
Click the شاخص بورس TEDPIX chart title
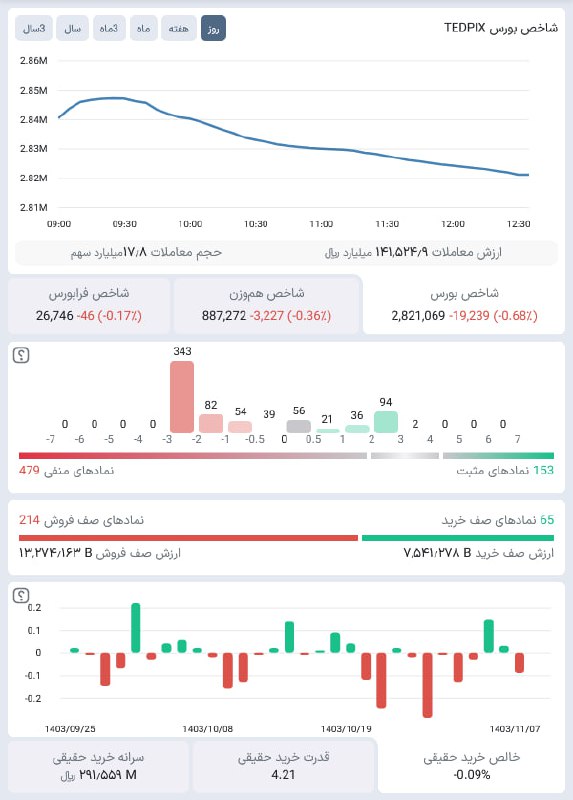click(501, 28)
